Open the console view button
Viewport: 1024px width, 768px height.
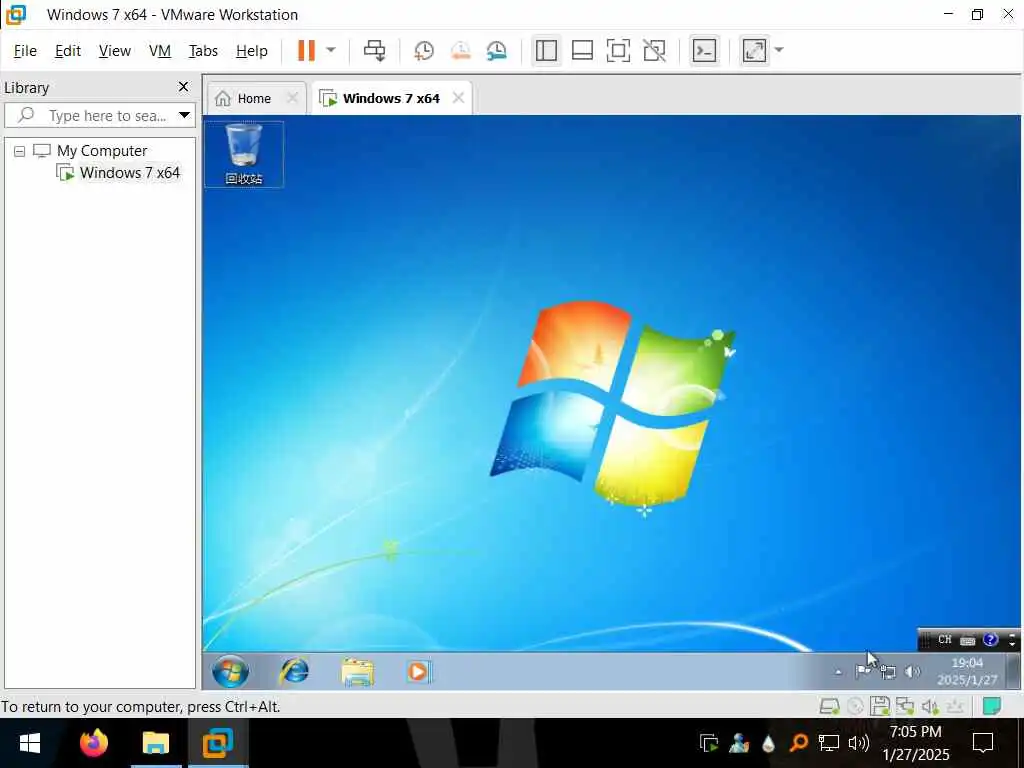click(x=704, y=50)
